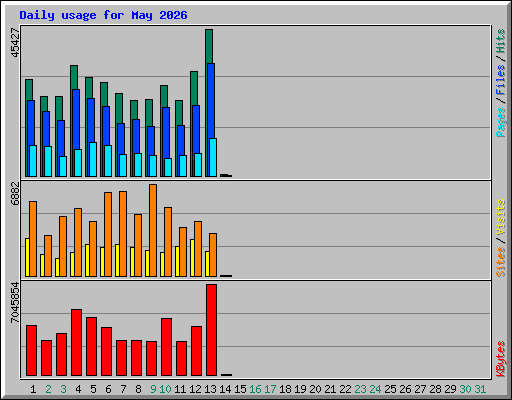Click the blue Files bar for day 13

[211, 101]
